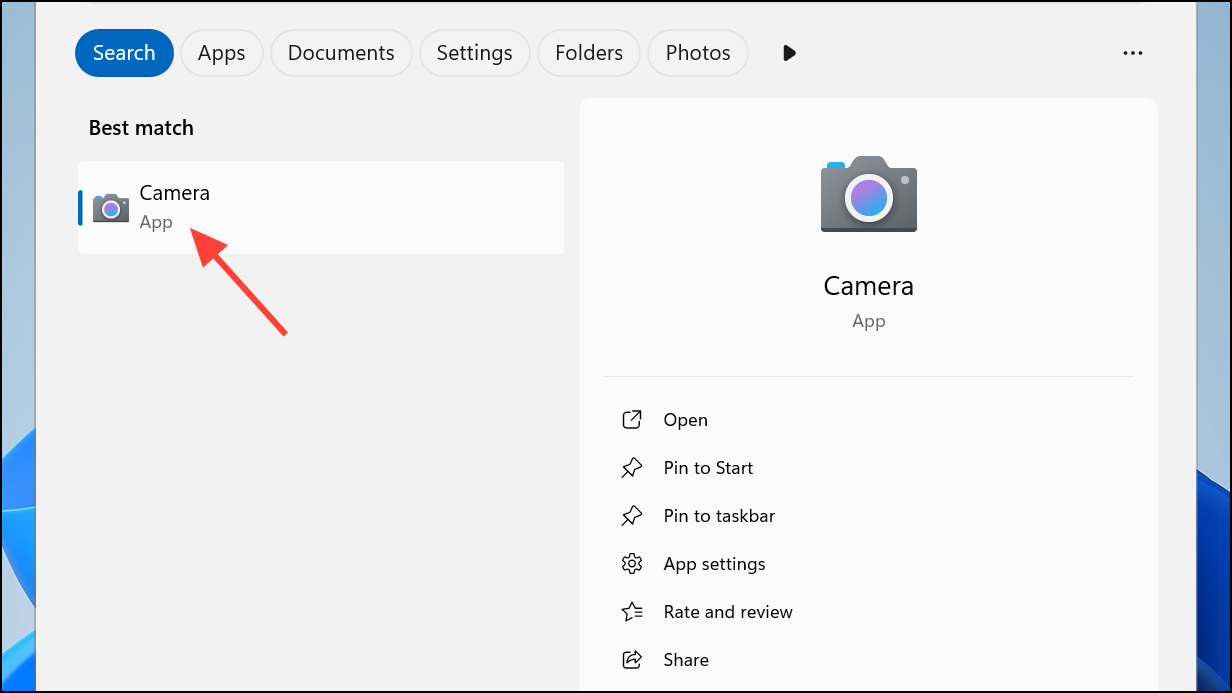Screen dimensions: 1232x693
Task: Click the Camera title in preview pane
Action: coord(869,286)
